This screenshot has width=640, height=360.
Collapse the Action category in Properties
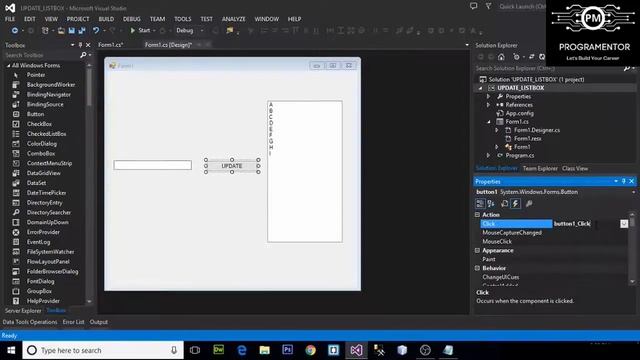pyautogui.click(x=477, y=215)
